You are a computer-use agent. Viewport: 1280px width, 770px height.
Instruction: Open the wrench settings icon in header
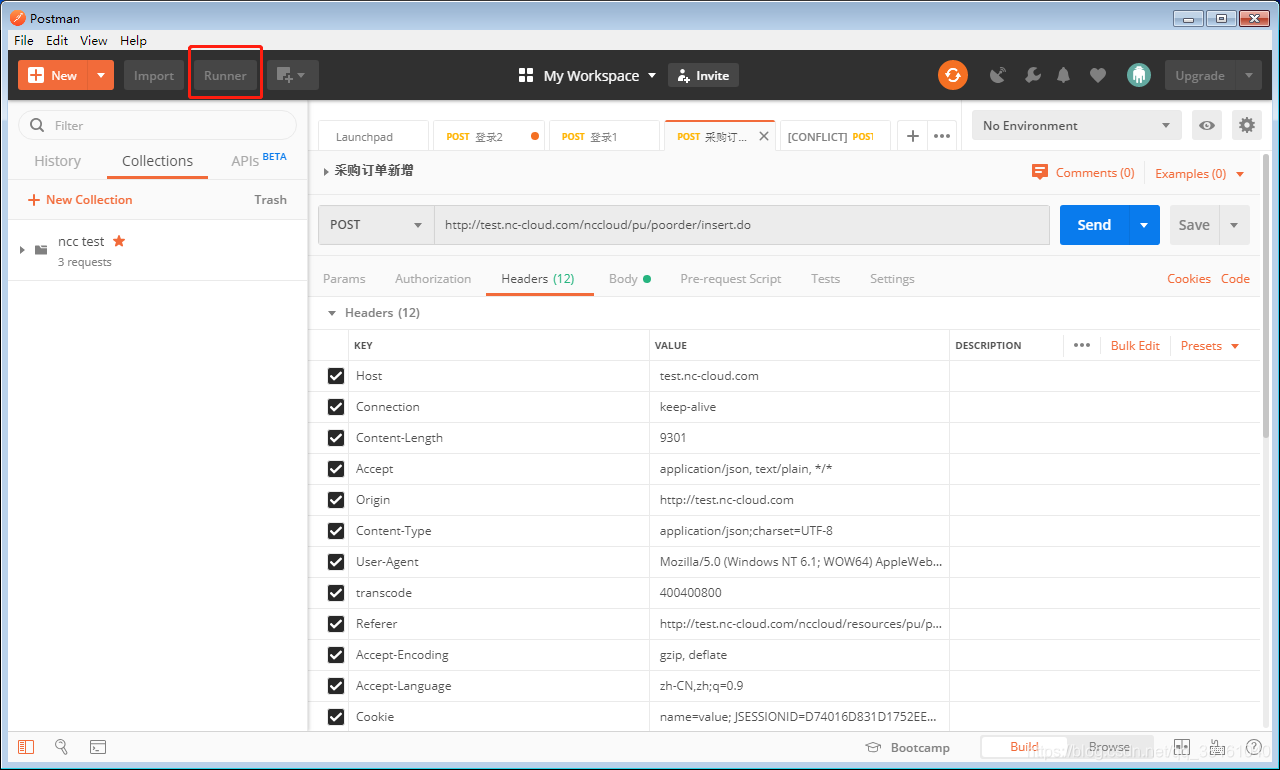pos(1032,75)
